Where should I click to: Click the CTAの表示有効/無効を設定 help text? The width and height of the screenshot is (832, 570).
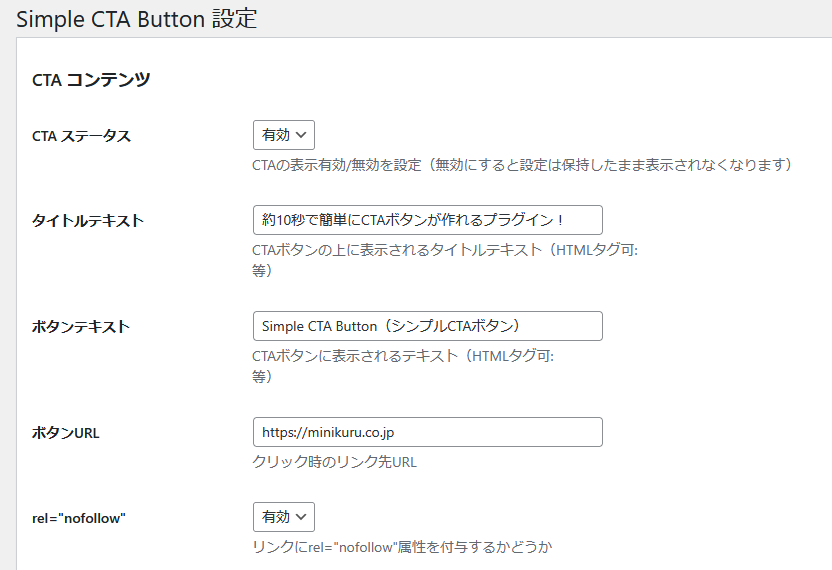pyautogui.click(x=522, y=164)
